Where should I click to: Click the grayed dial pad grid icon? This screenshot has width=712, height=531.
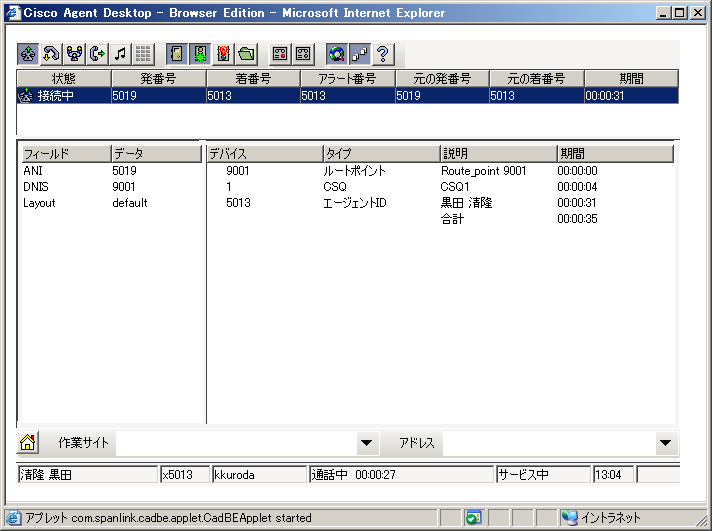coord(143,54)
